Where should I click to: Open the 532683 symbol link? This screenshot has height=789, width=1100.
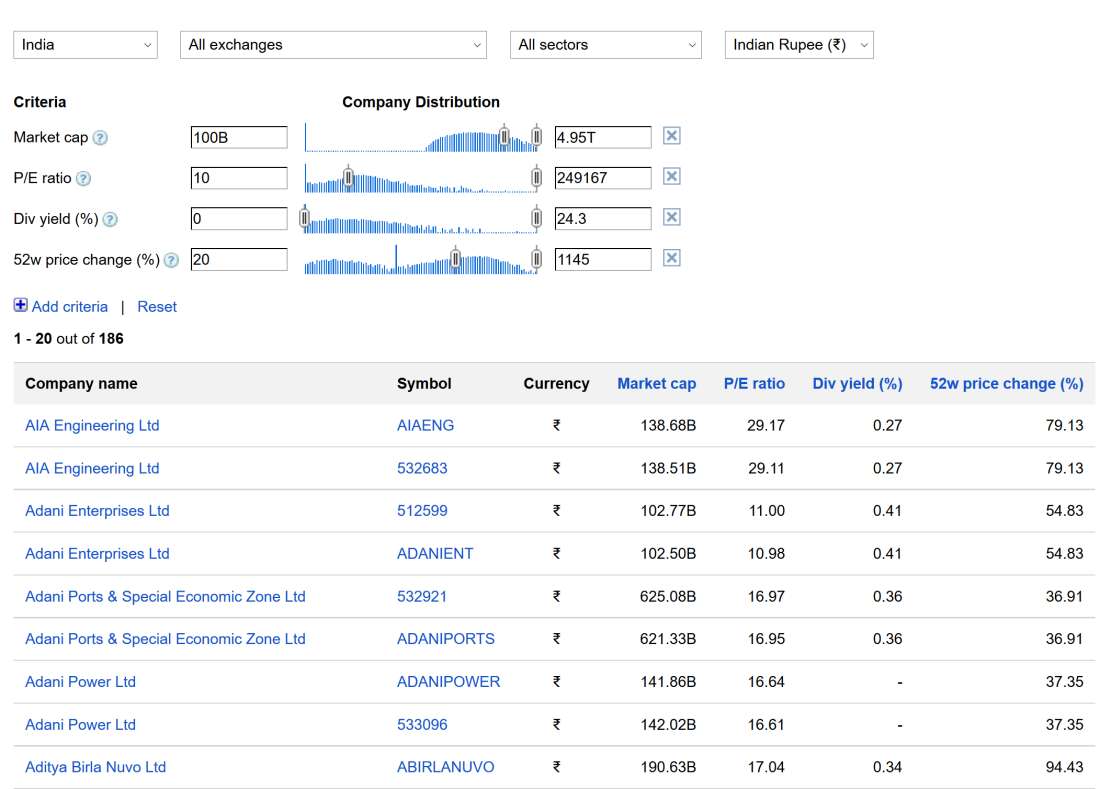[422, 468]
